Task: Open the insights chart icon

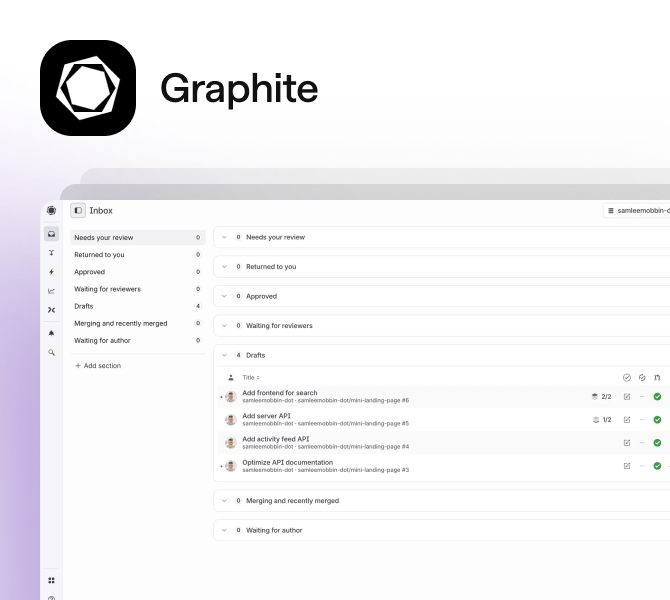Action: coord(51,291)
